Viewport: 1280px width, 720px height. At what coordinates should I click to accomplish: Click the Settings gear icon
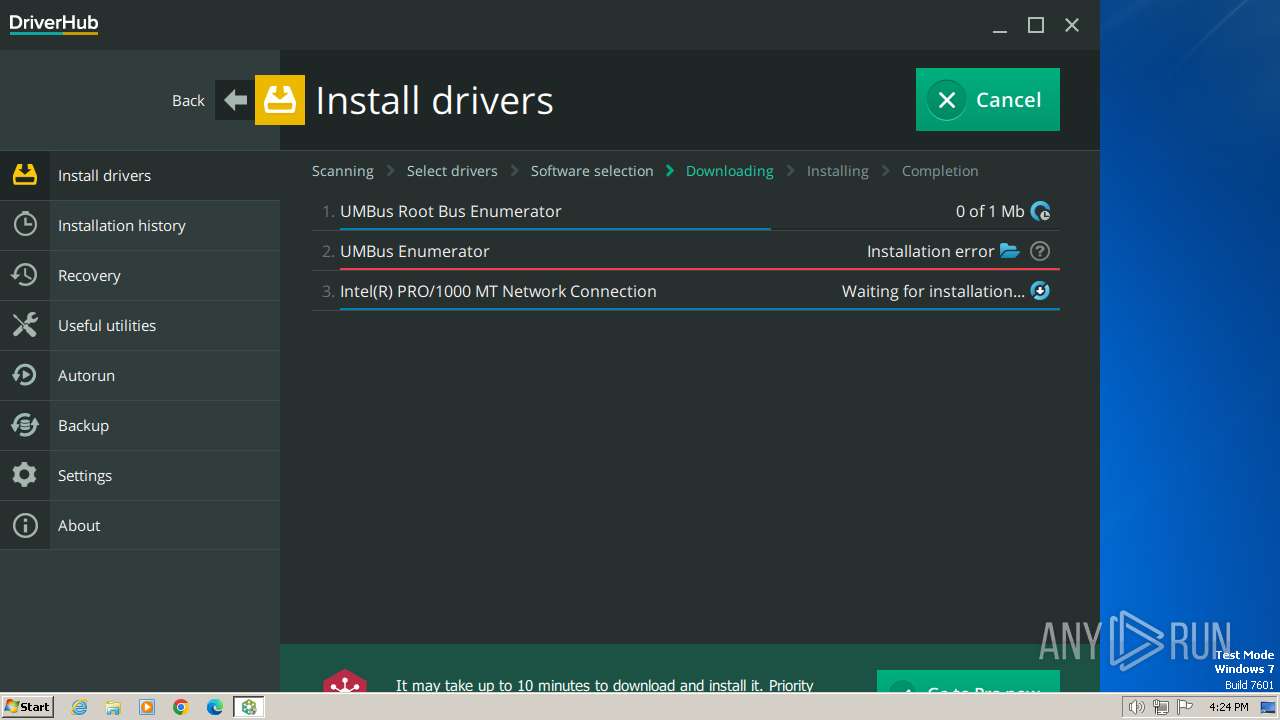click(25, 475)
